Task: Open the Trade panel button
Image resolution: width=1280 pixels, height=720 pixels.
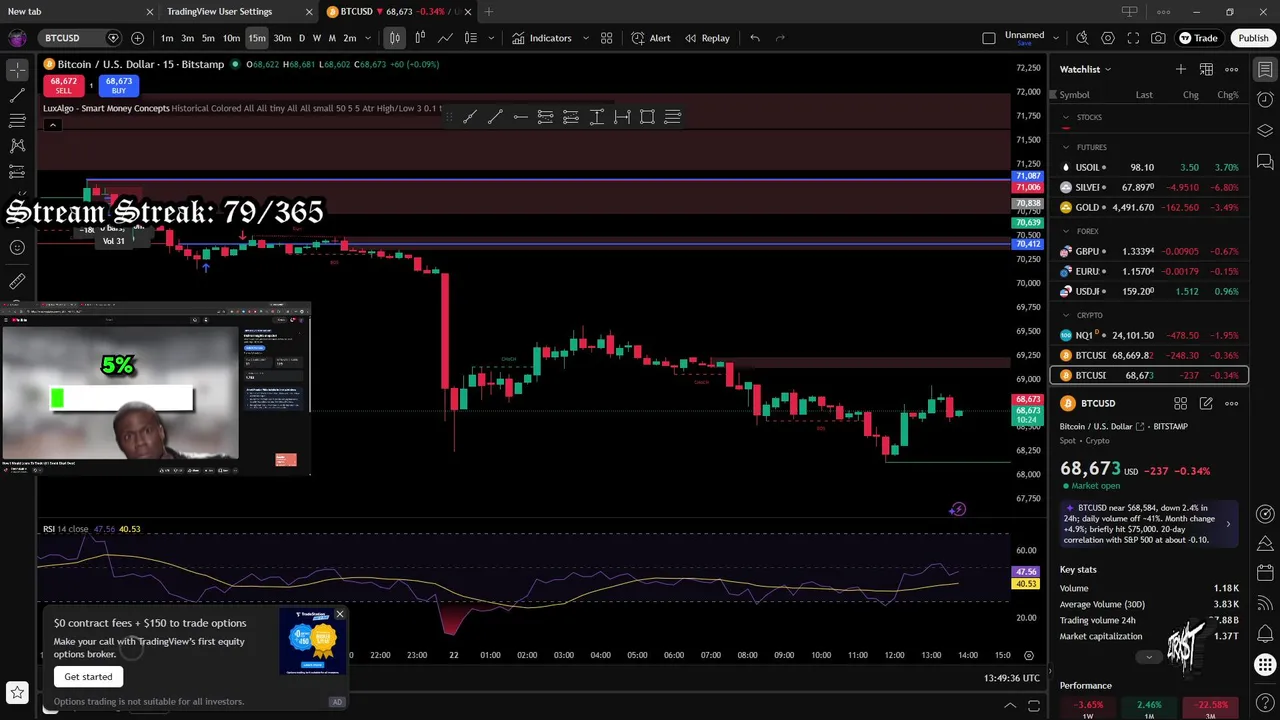Action: 1198,38
